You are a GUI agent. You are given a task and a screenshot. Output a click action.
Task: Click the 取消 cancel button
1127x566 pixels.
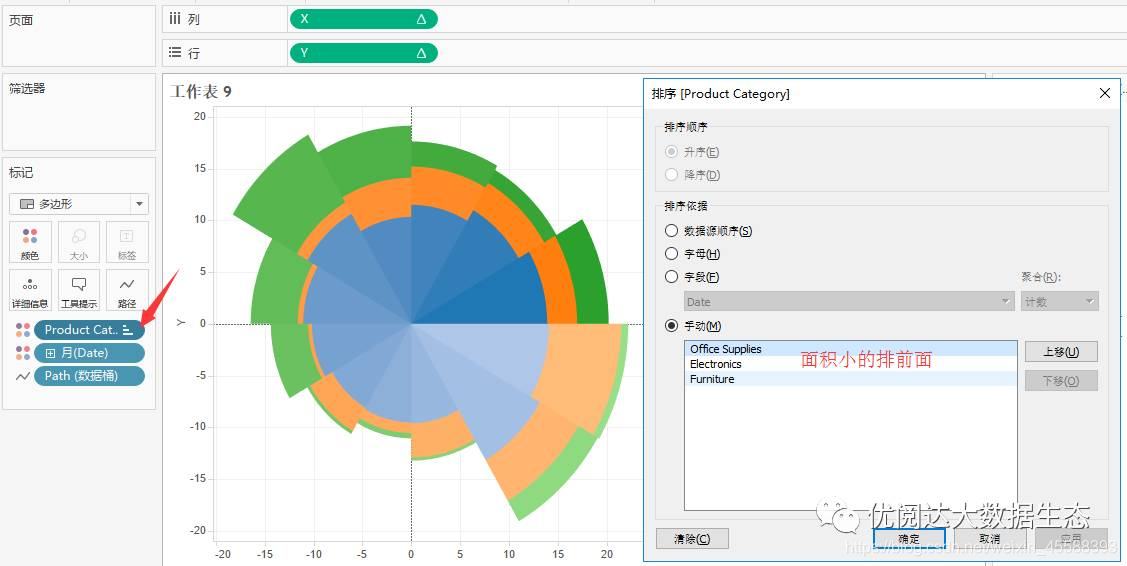pos(990,539)
